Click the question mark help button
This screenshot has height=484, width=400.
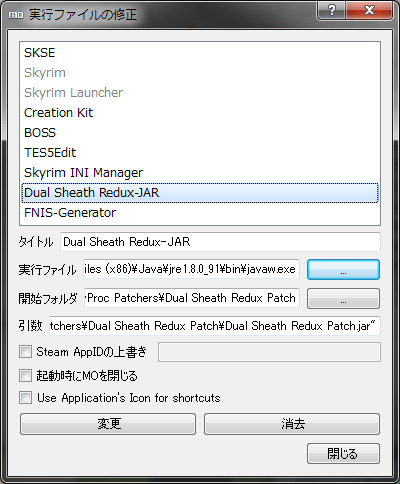[x=332, y=10]
